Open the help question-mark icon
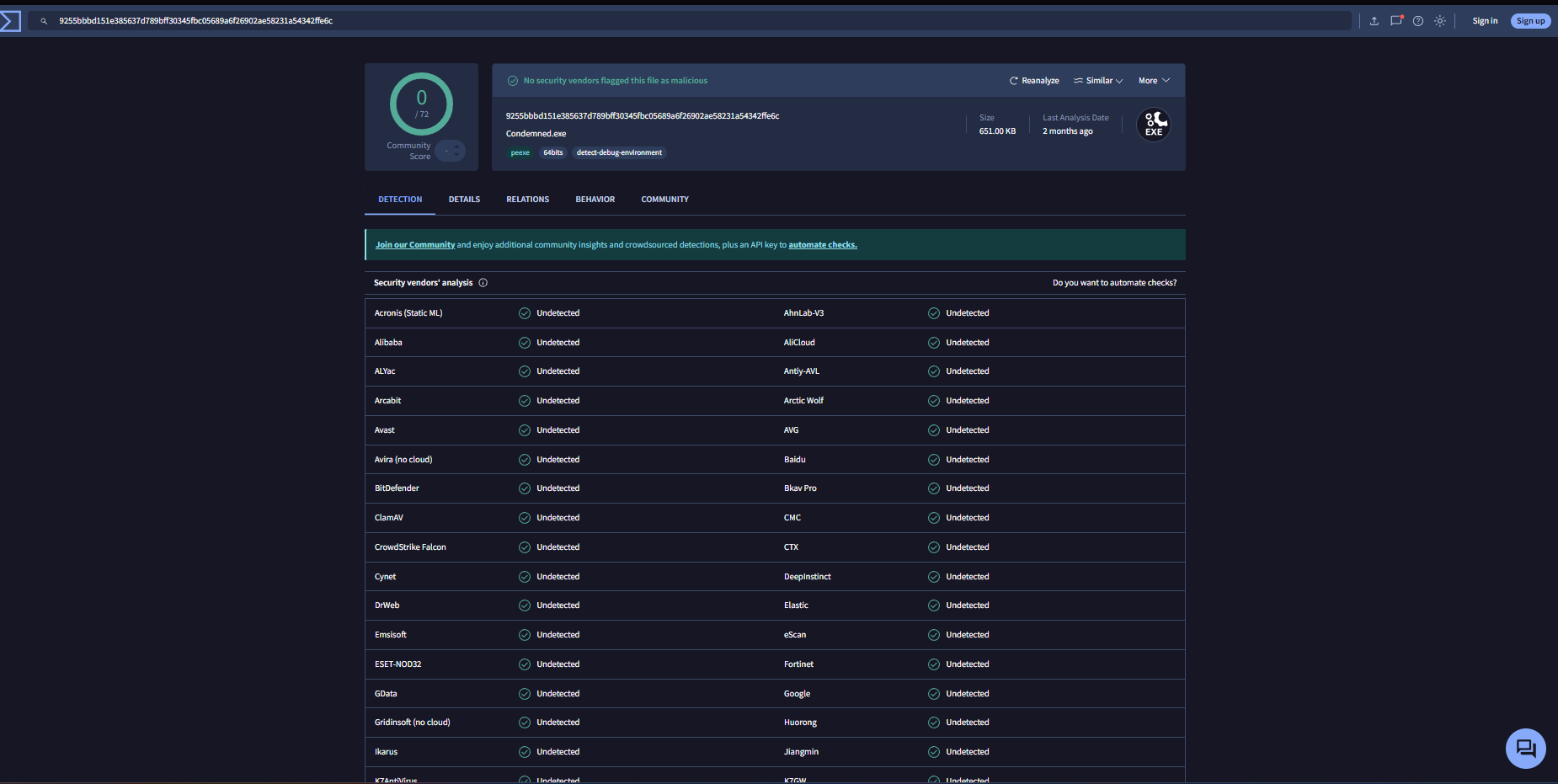 coord(1418,21)
